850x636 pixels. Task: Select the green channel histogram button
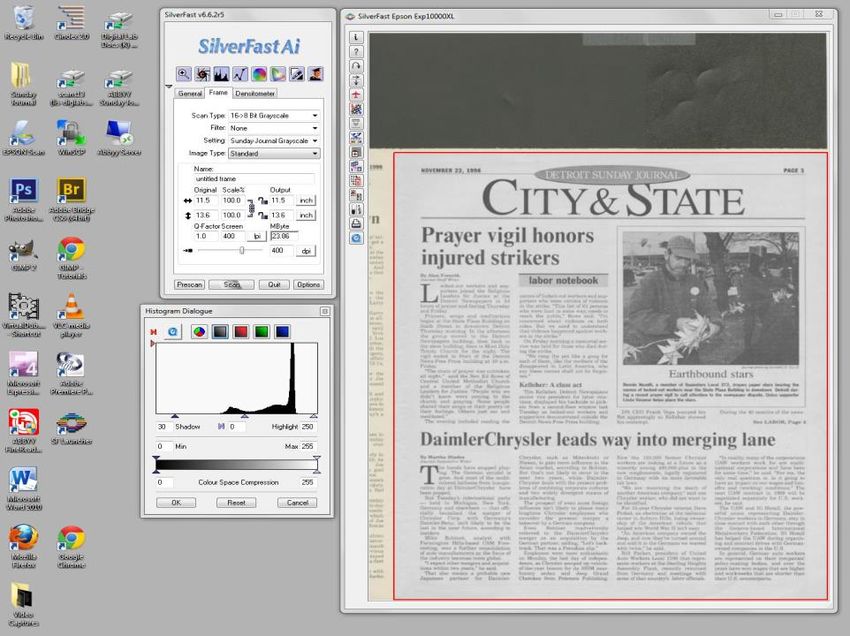tap(261, 331)
